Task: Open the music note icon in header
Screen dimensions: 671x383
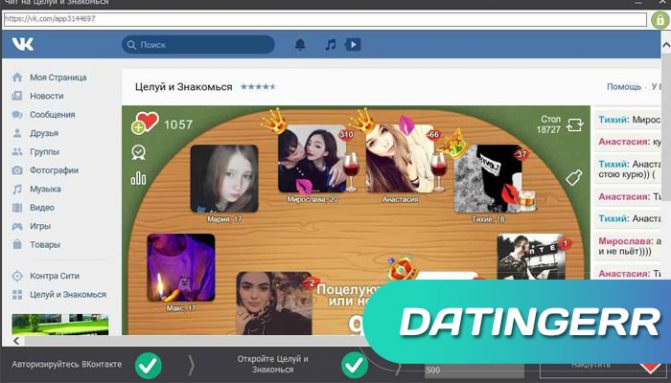Action: (x=330, y=45)
